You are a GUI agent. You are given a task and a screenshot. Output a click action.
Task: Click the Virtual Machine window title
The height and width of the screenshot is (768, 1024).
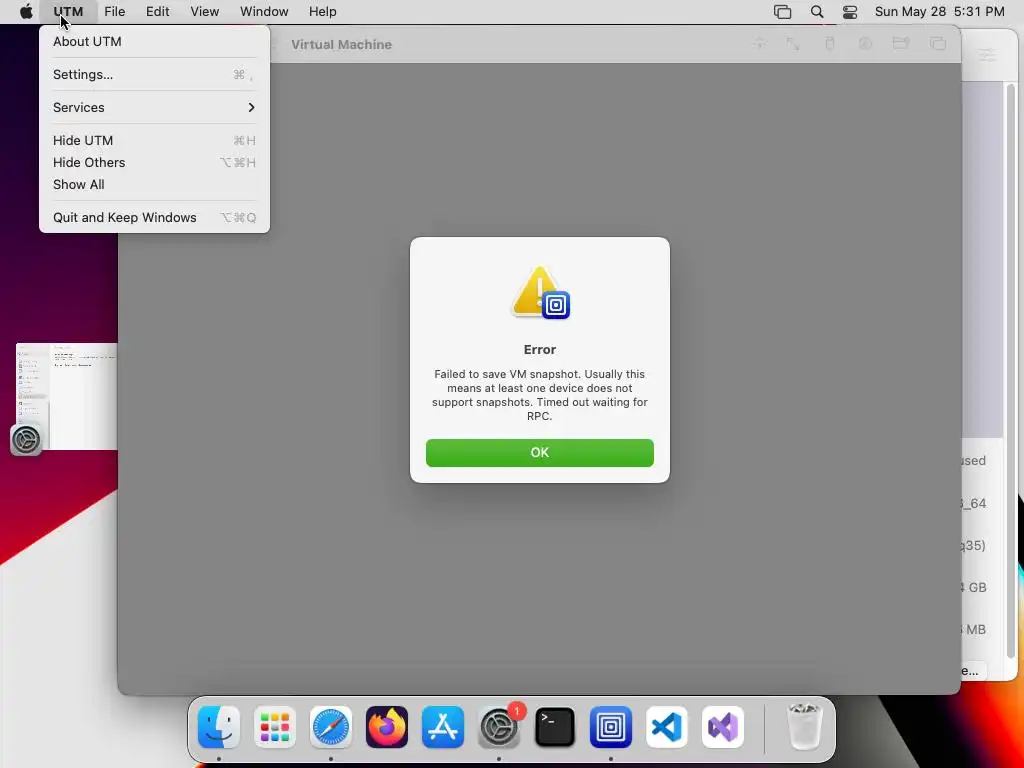coord(342,44)
